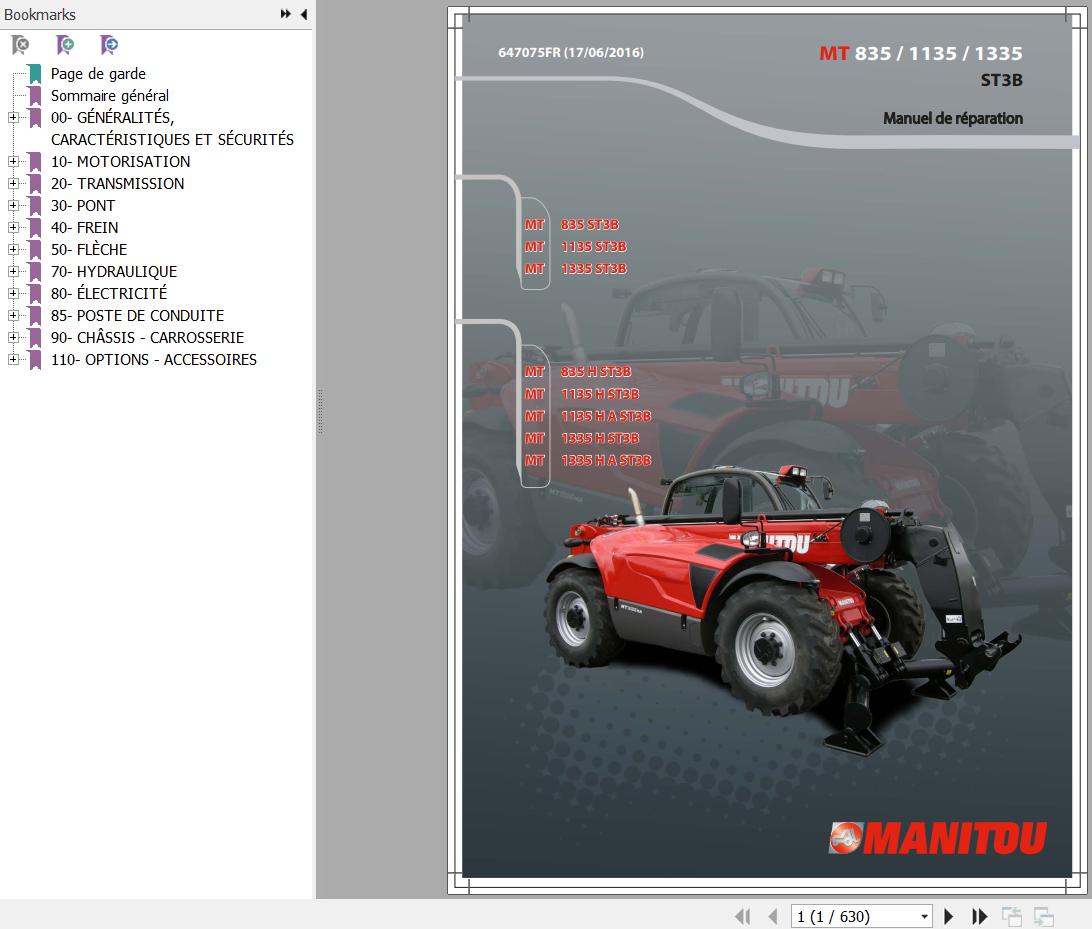The image size is (1092, 929).
Task: Click the panel splitter handle beside bookmarks
Action: pyautogui.click(x=320, y=412)
